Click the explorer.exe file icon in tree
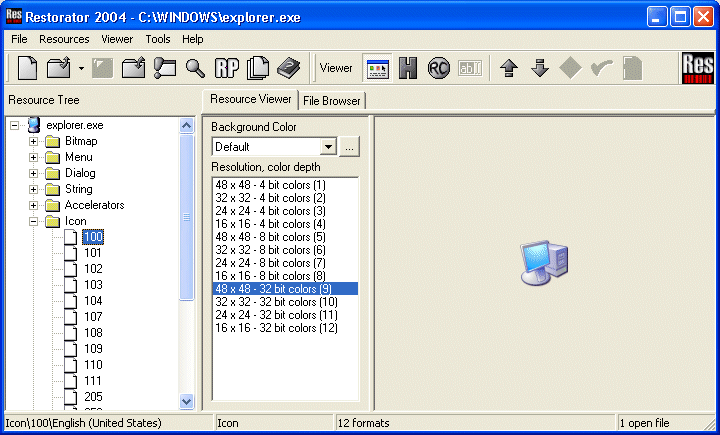 pos(34,125)
